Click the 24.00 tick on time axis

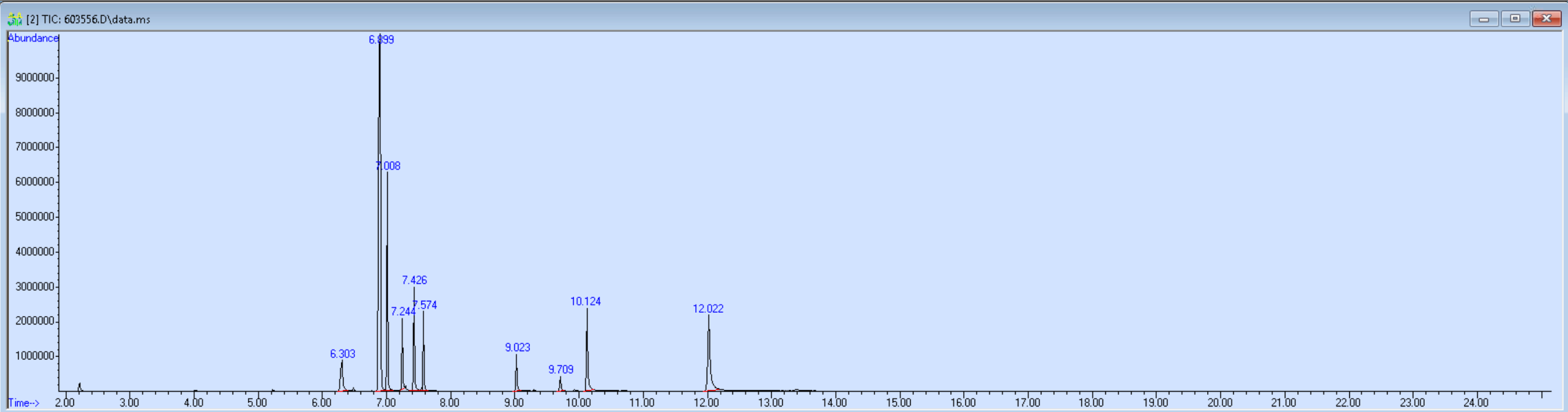1476,403
